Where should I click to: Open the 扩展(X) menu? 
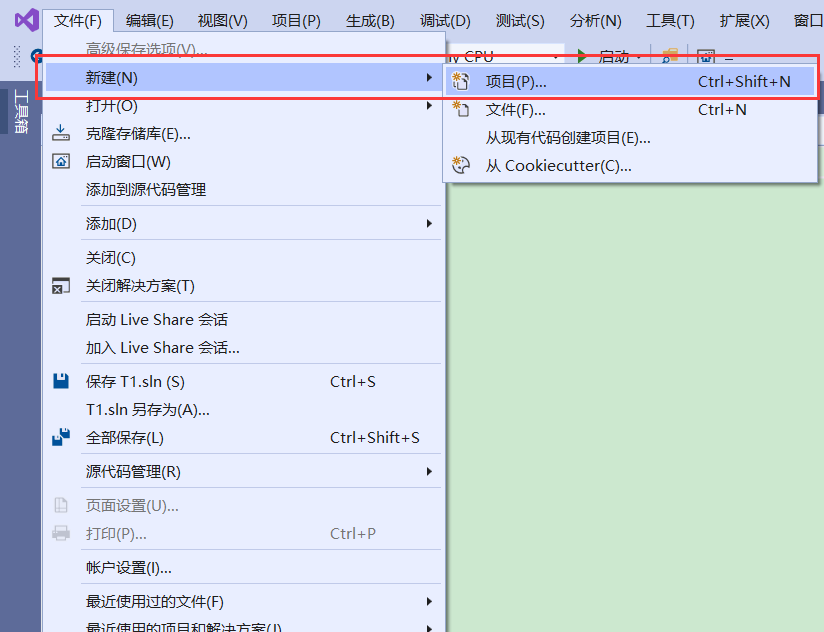tap(744, 21)
